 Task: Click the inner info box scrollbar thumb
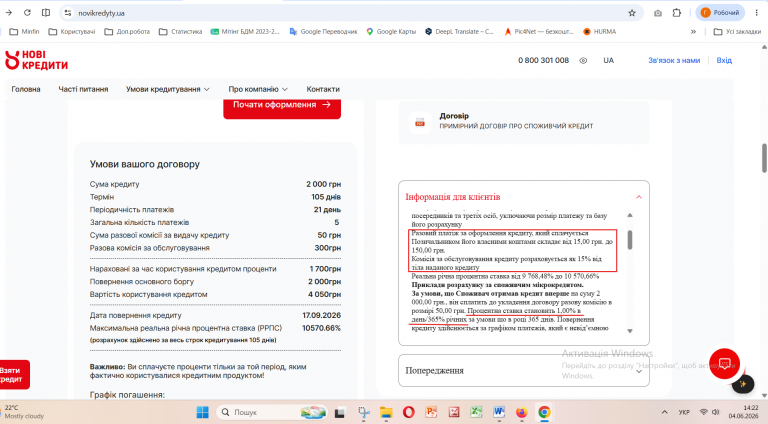click(630, 239)
